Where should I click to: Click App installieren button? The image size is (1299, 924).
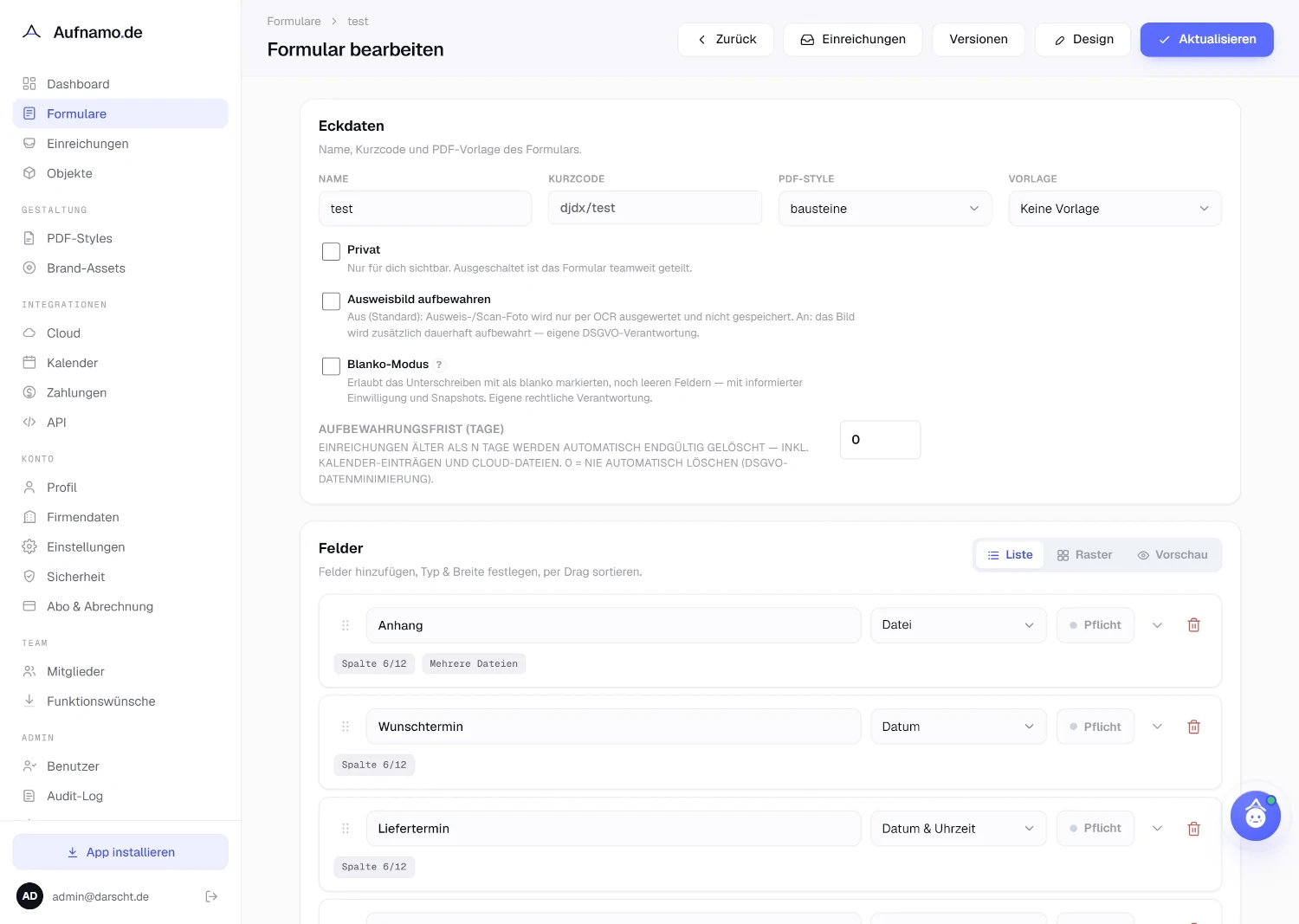[120, 852]
